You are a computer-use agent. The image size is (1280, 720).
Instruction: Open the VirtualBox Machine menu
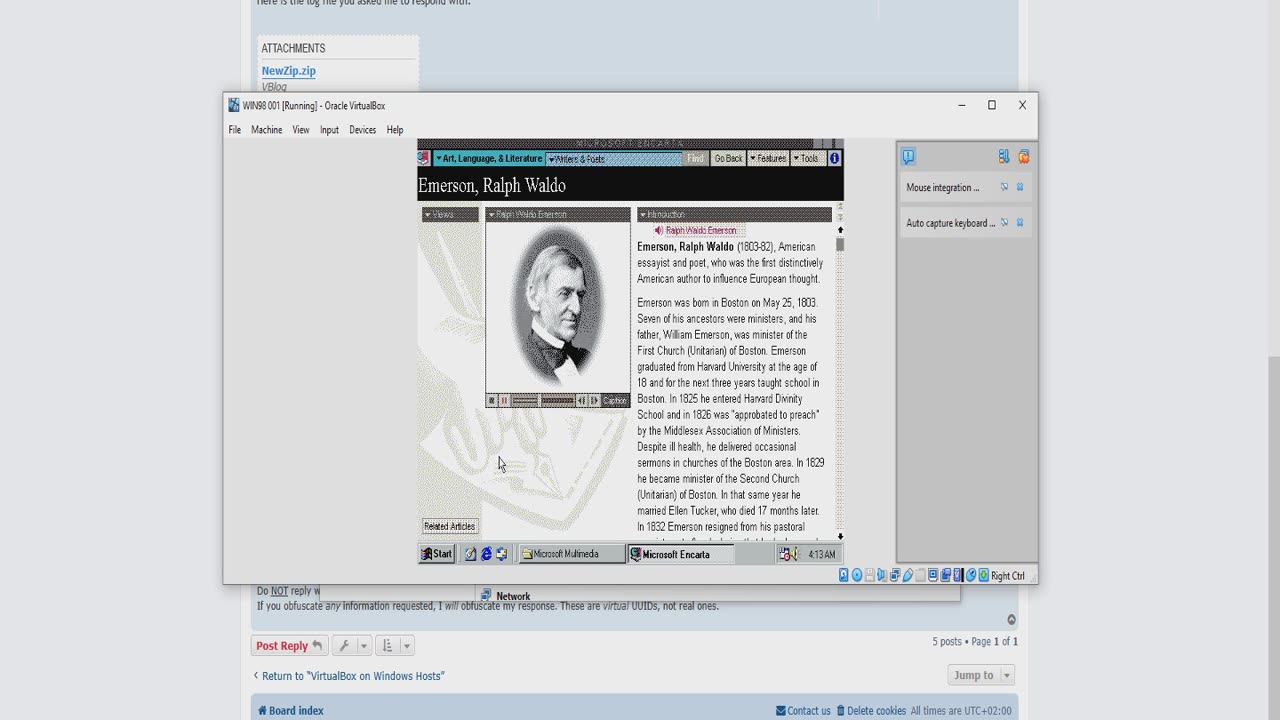(x=266, y=130)
